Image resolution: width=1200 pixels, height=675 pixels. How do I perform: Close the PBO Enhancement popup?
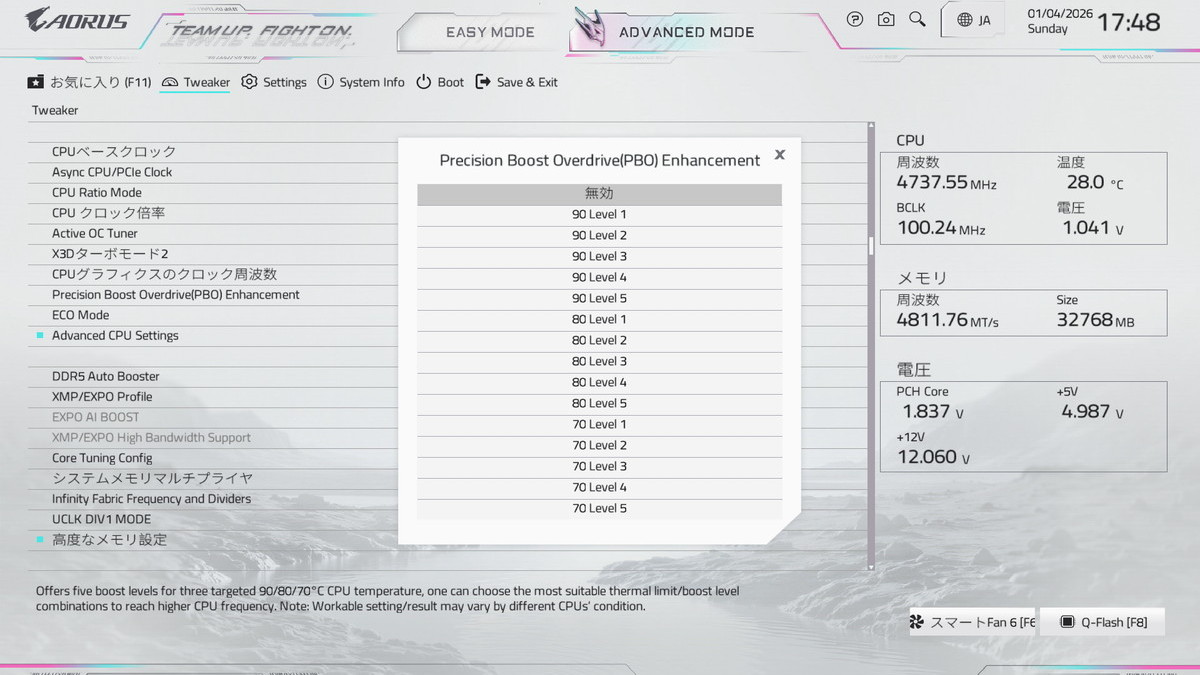tap(780, 155)
